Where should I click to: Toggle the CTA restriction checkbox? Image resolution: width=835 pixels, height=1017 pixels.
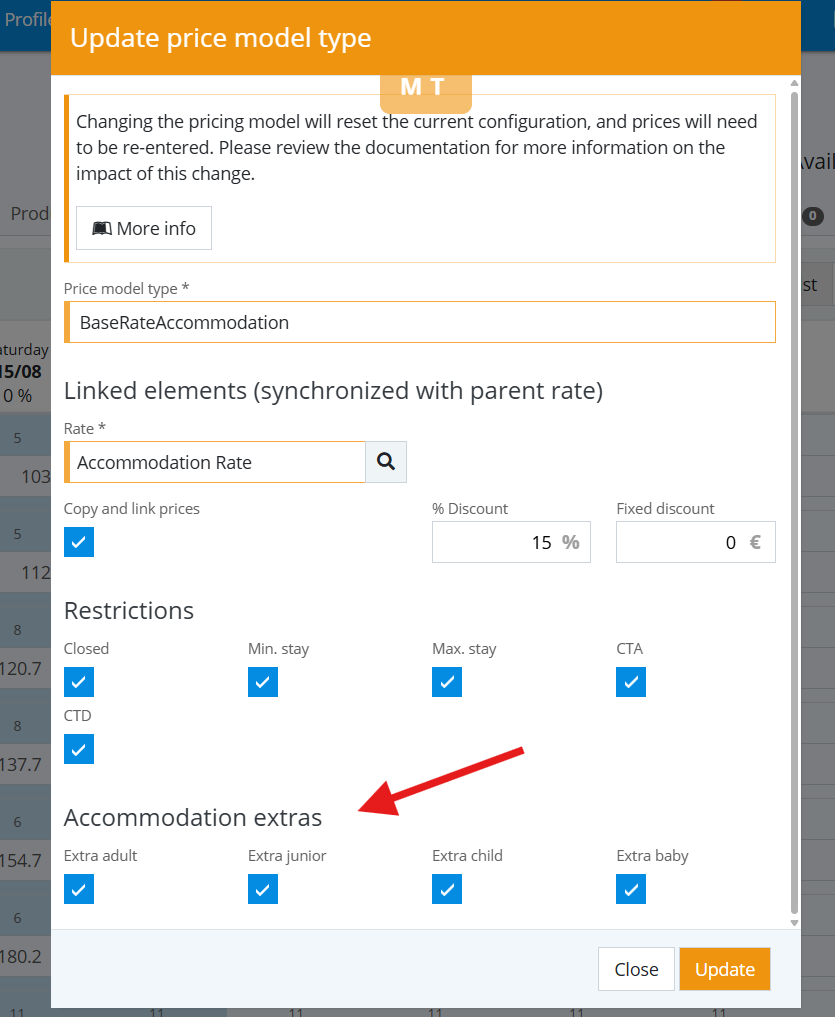(x=631, y=682)
